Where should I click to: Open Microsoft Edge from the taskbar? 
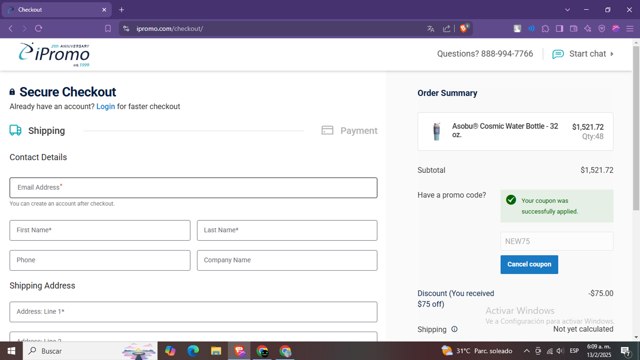click(193, 351)
